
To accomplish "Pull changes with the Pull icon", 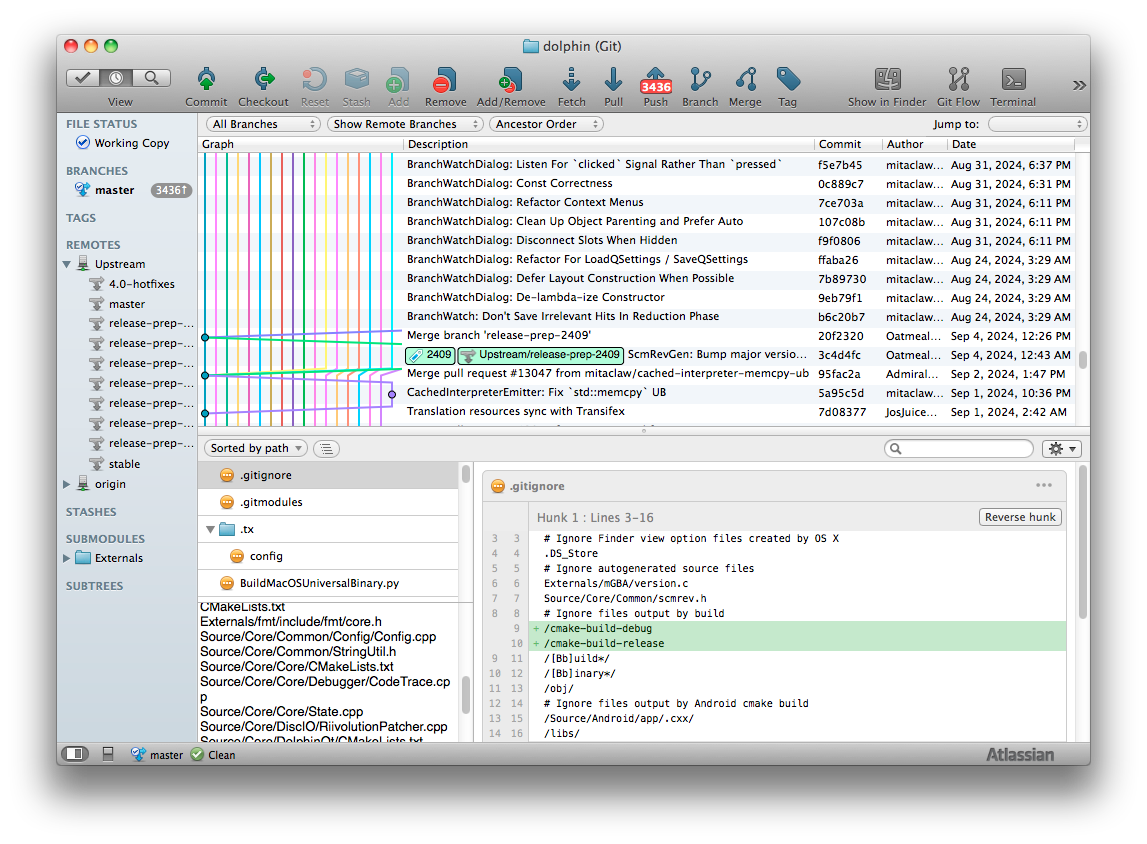I will (x=613, y=80).
